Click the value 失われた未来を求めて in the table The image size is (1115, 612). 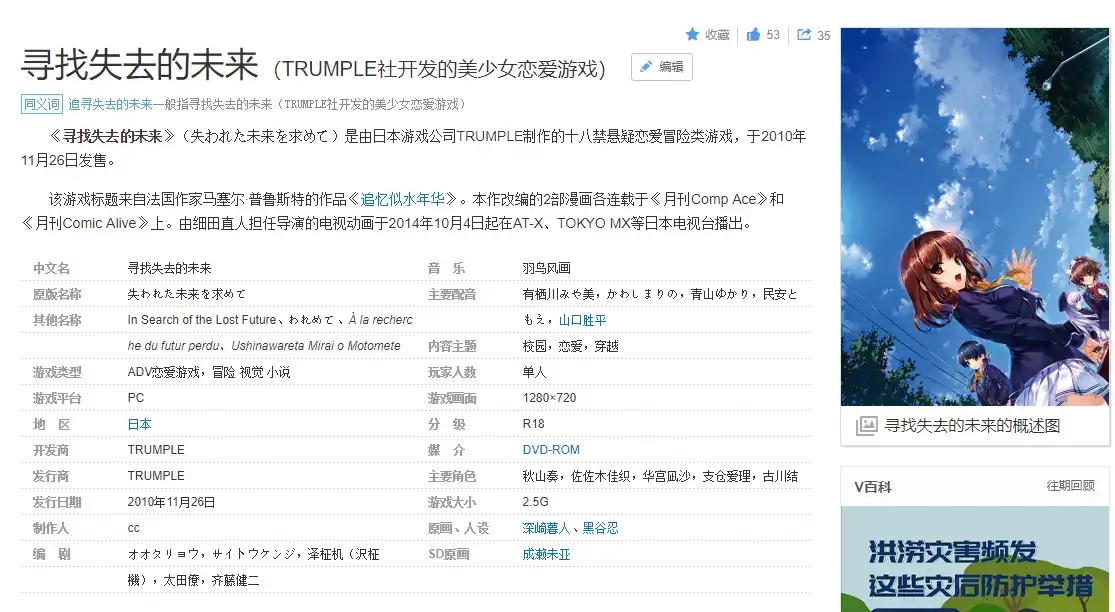[186, 294]
